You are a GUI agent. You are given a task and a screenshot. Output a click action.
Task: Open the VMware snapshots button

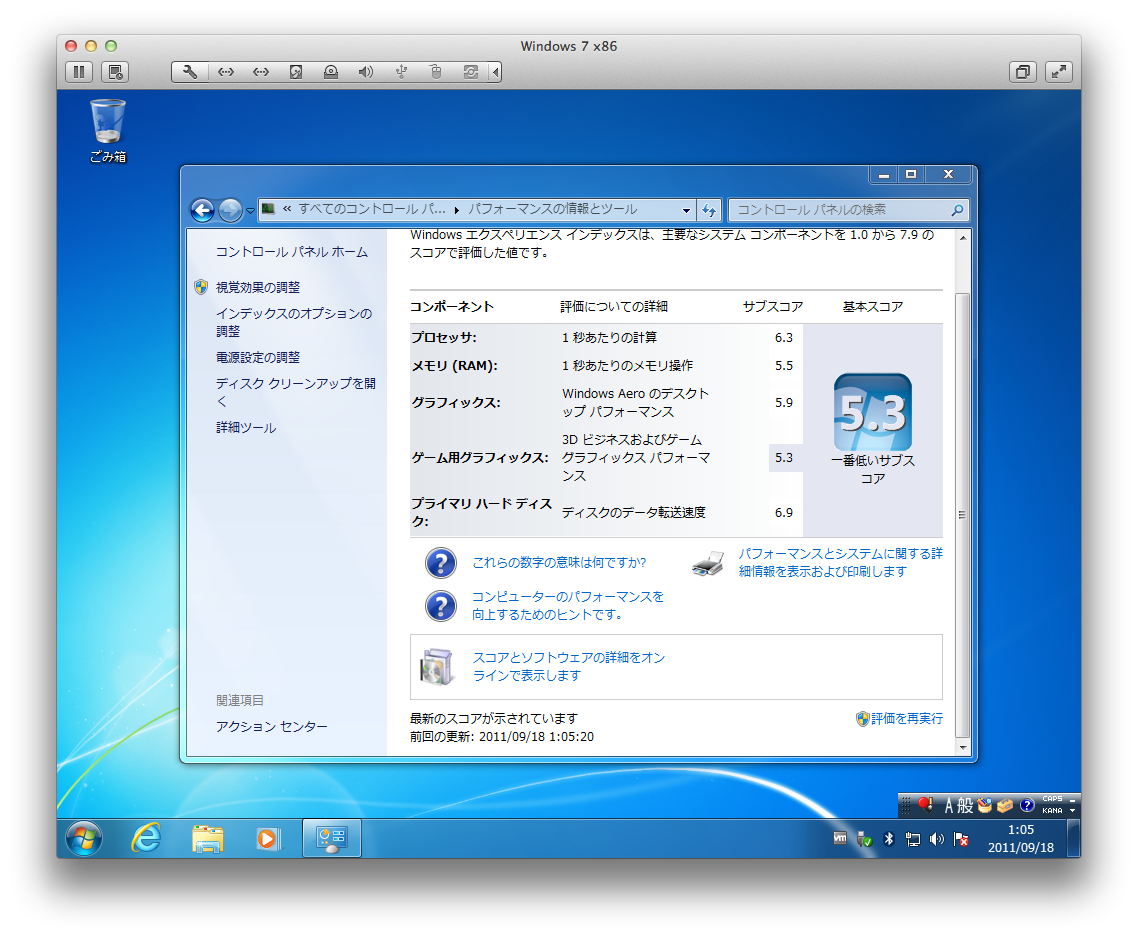[x=115, y=72]
